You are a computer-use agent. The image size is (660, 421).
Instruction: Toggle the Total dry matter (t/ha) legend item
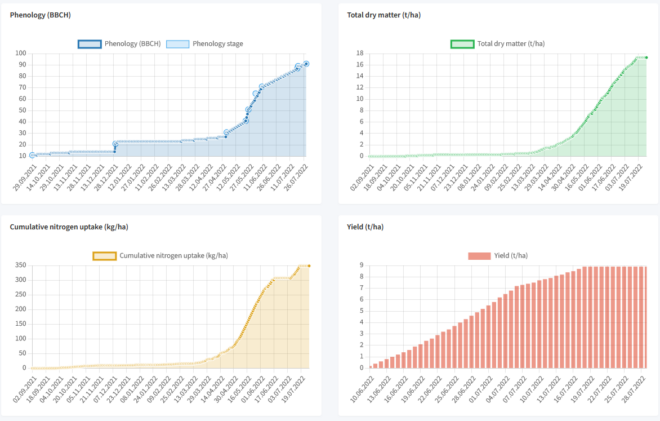pyautogui.click(x=498, y=44)
